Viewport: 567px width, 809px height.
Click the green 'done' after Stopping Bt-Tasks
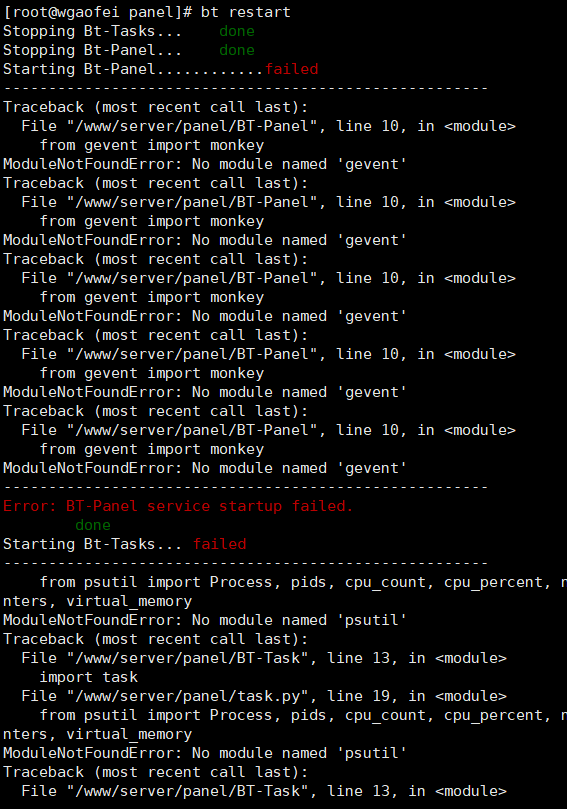(237, 31)
